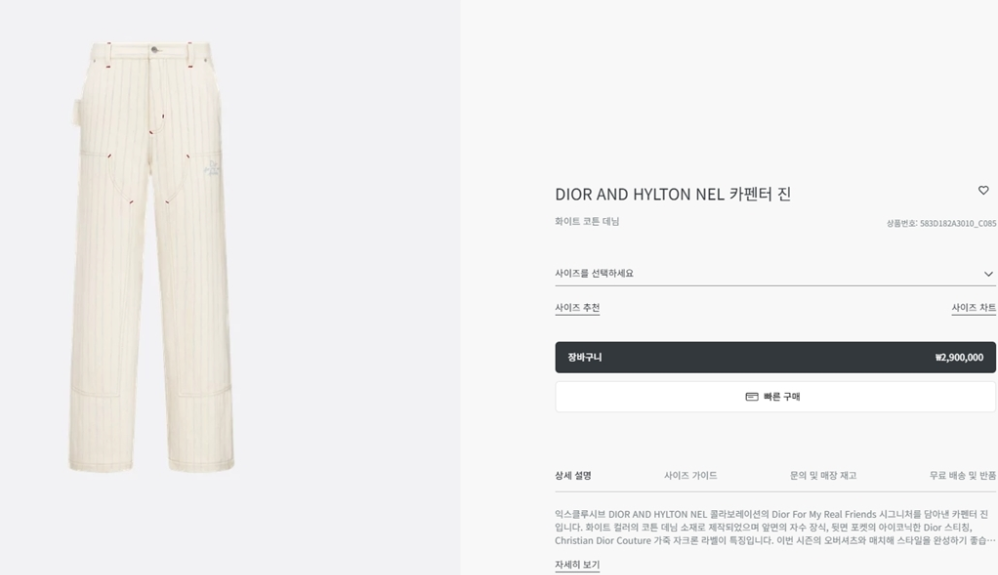Click the 화이트 코튼 데님 subtitle text
The width and height of the screenshot is (998, 575).
click(x=587, y=222)
